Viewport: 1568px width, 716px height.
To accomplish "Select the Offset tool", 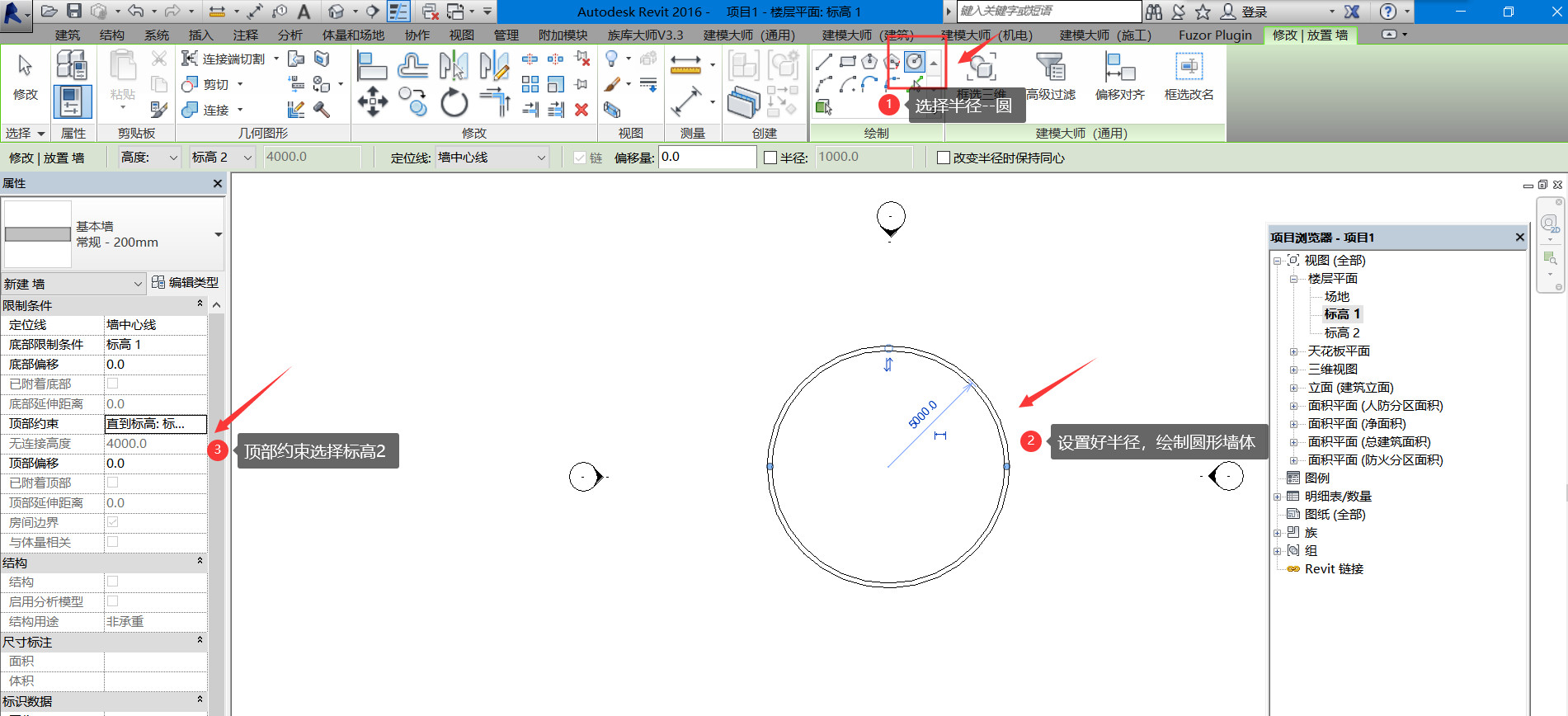I will [412, 64].
